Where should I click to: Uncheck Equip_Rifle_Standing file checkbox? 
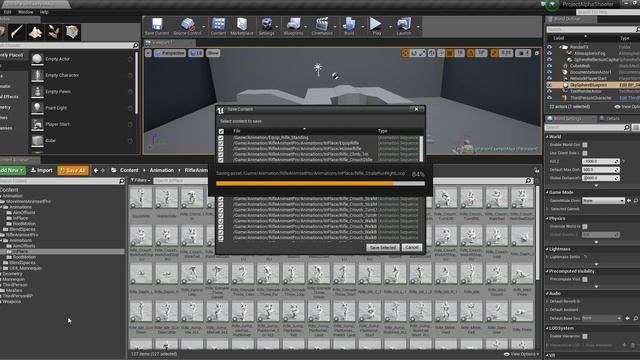[221, 138]
